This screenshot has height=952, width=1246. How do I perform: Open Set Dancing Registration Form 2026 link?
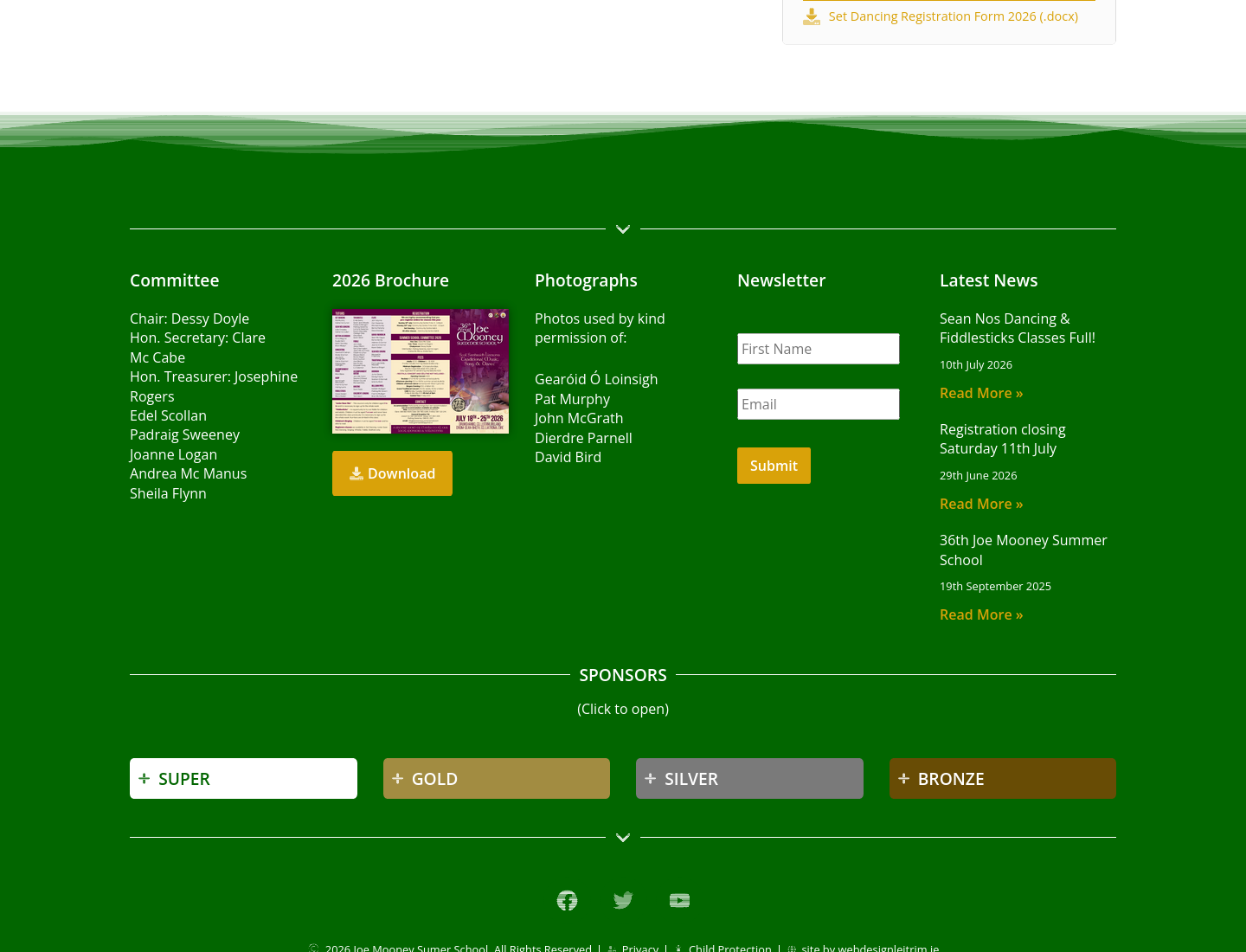click(x=953, y=16)
